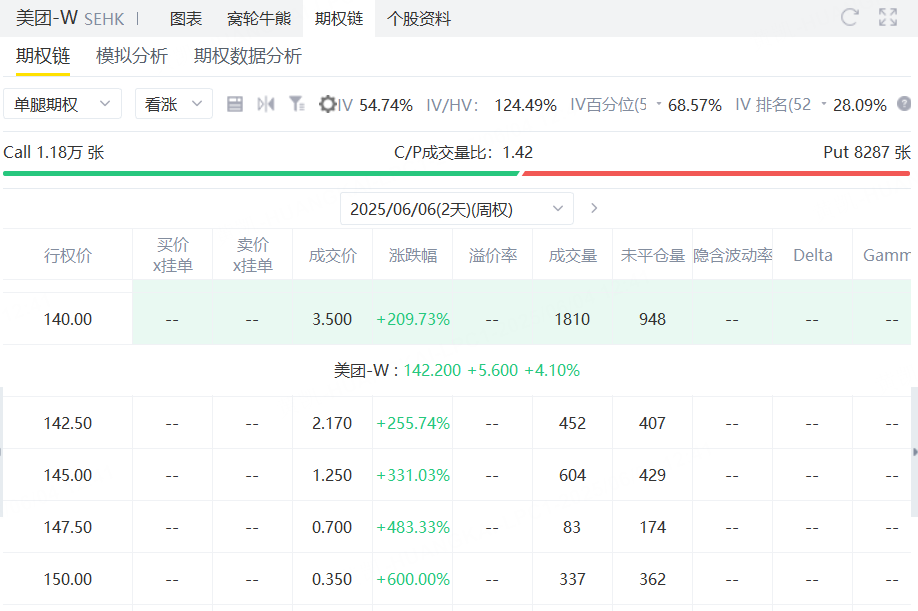Click the 美团-W 142.200 underlying price line
The height and width of the screenshot is (611, 918).
pyautogui.click(x=457, y=370)
